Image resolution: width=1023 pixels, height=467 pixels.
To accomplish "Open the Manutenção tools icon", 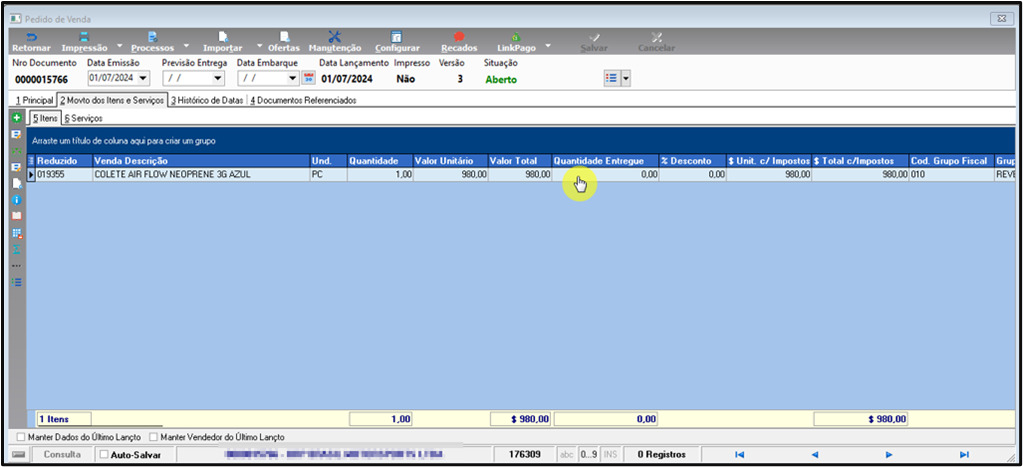I will 335,42.
